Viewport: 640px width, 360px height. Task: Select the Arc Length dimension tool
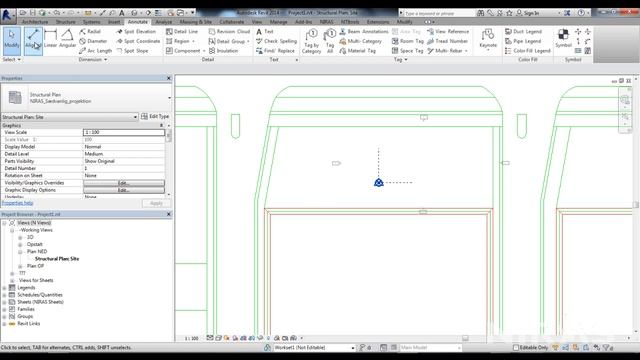click(96, 51)
